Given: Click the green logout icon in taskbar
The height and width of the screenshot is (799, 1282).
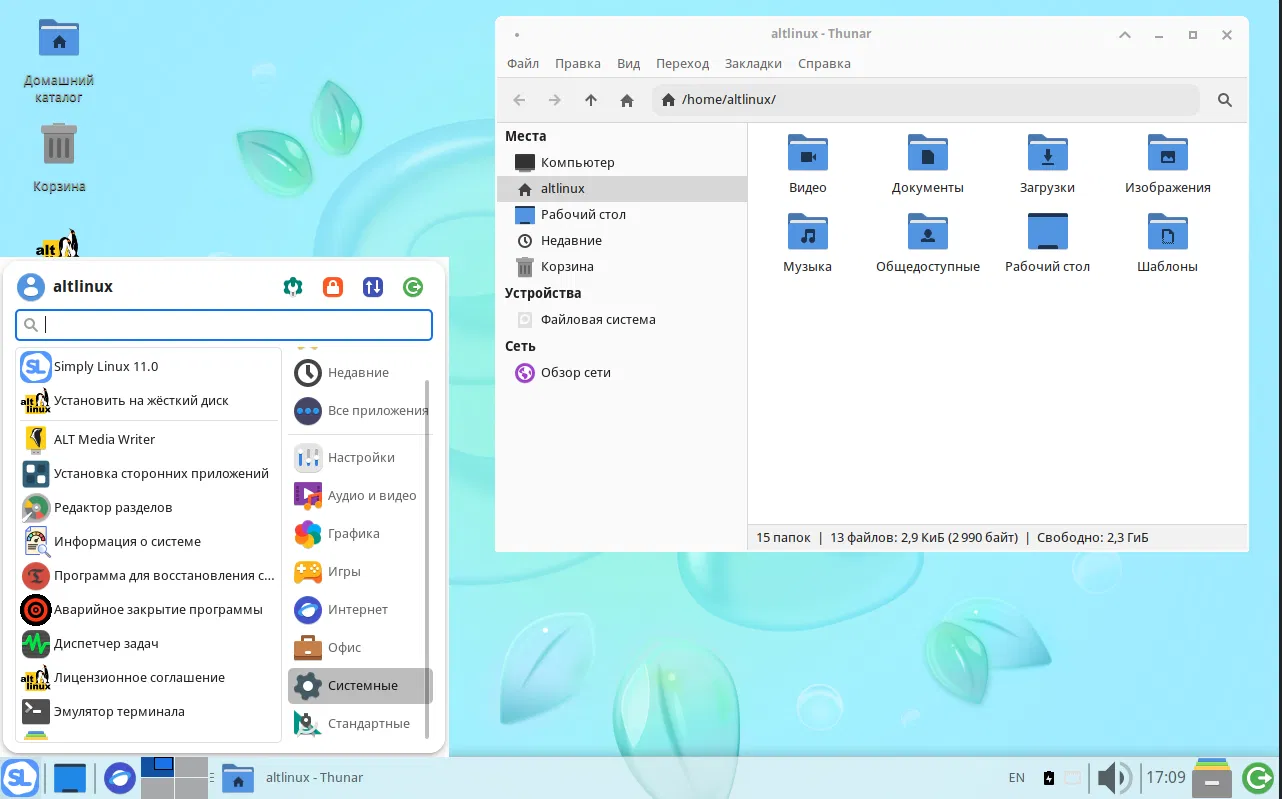Looking at the screenshot, I should point(1259,777).
